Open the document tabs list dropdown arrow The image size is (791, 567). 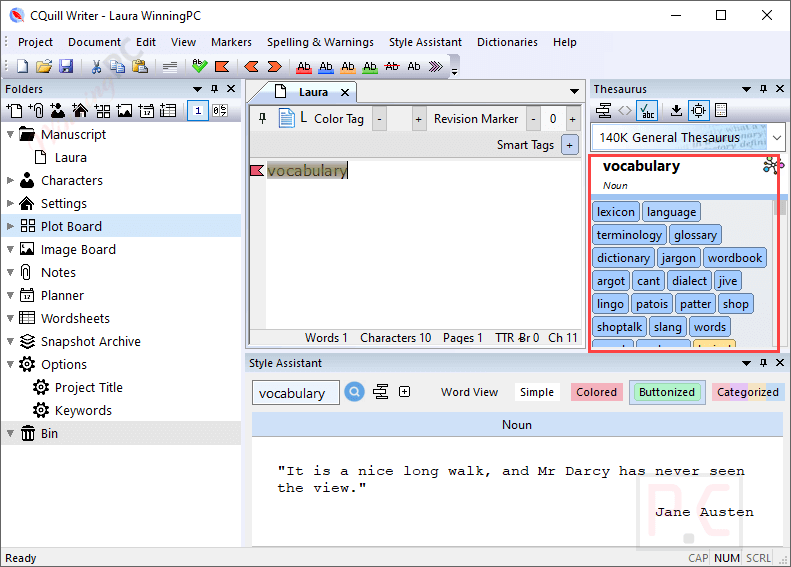tap(574, 91)
